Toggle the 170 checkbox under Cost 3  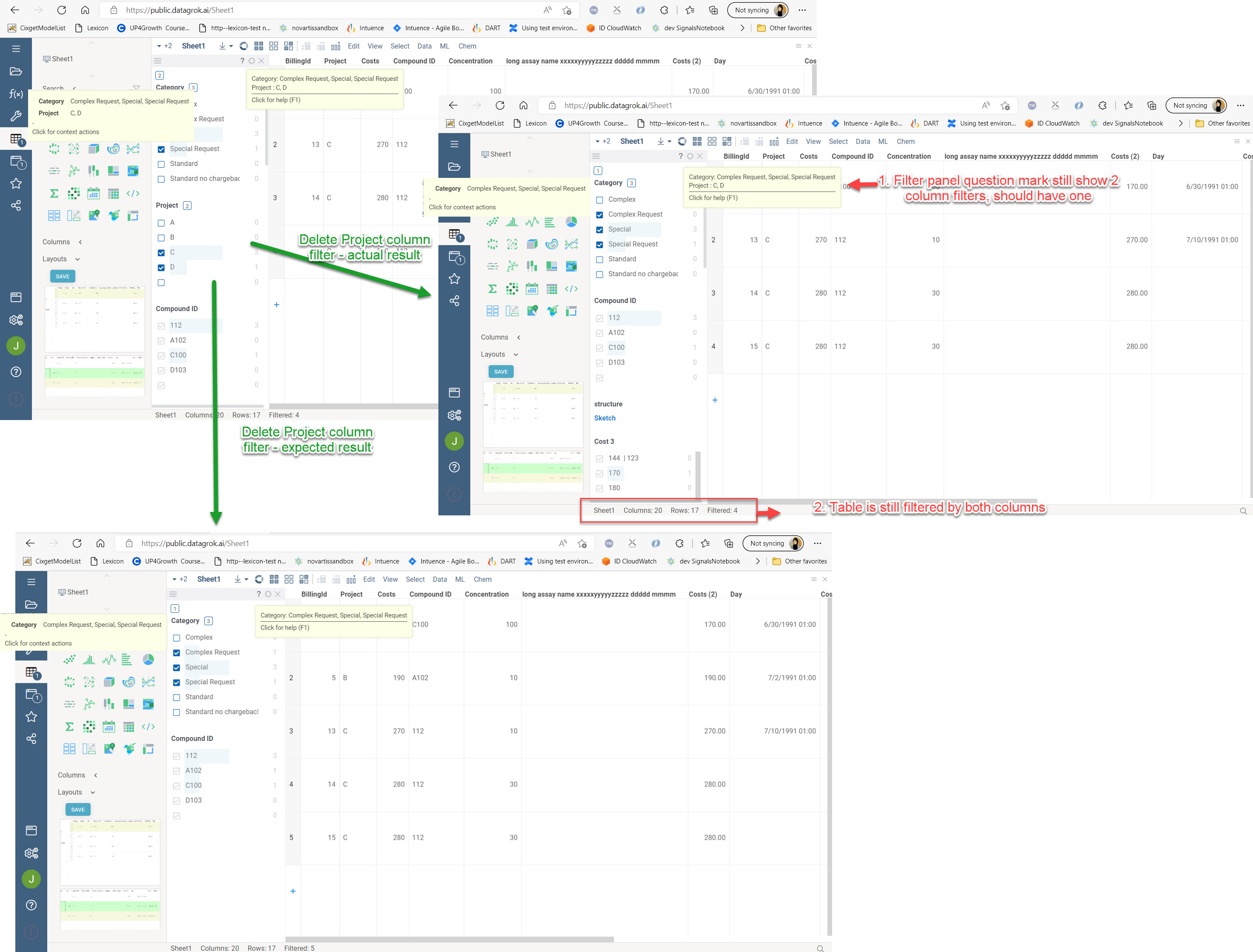point(599,473)
